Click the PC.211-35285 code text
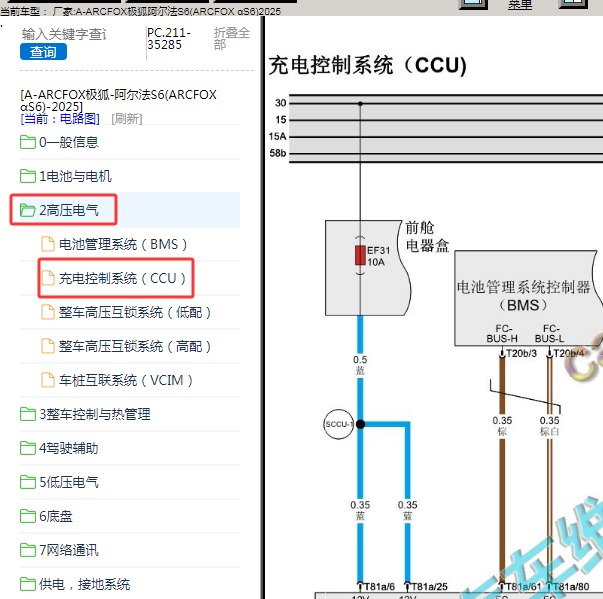The height and width of the screenshot is (599, 603). [169, 38]
